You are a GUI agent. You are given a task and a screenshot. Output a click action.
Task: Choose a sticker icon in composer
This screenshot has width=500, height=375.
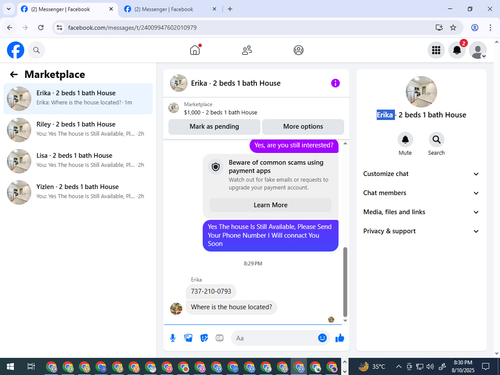(x=204, y=338)
